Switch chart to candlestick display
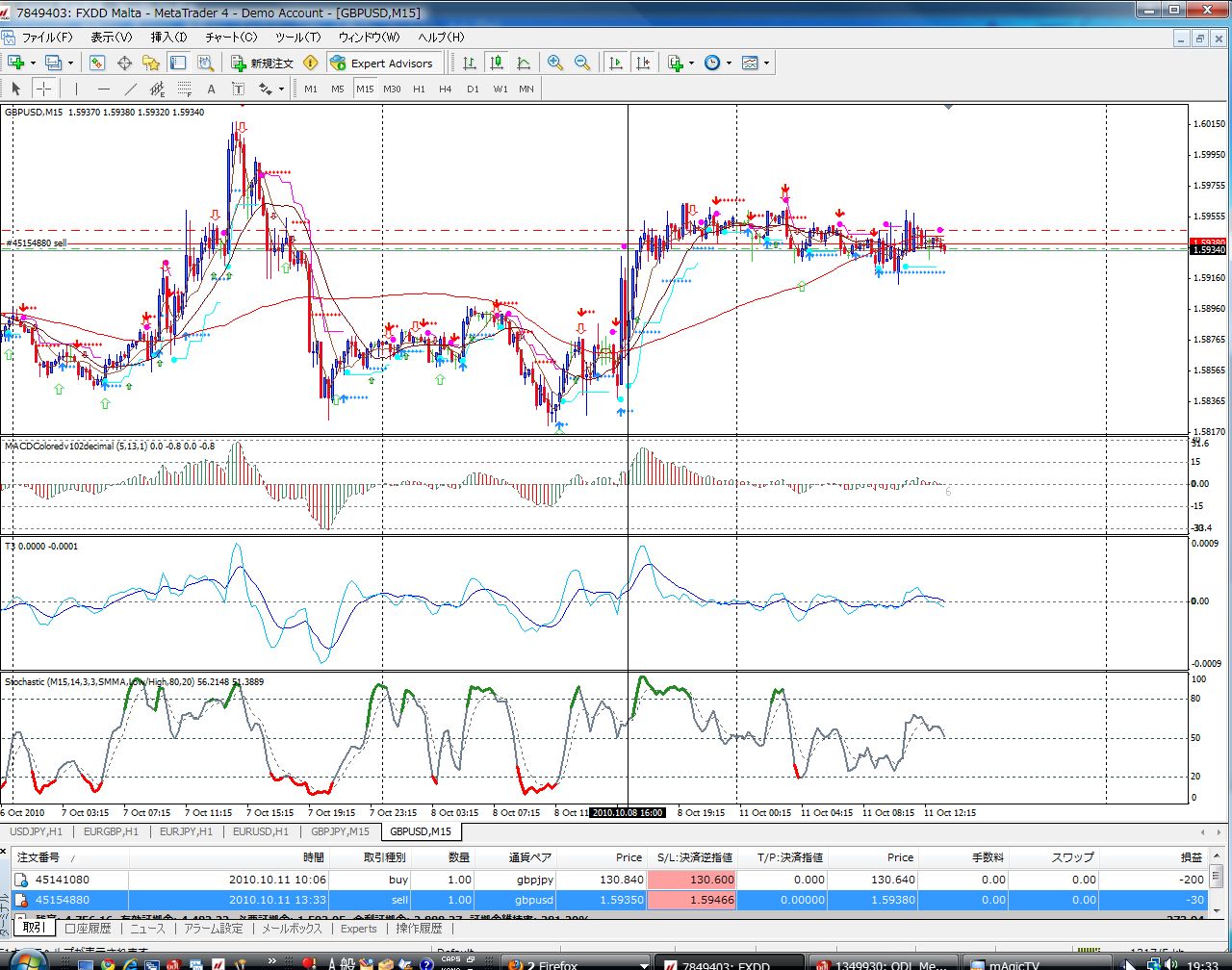 (x=497, y=63)
